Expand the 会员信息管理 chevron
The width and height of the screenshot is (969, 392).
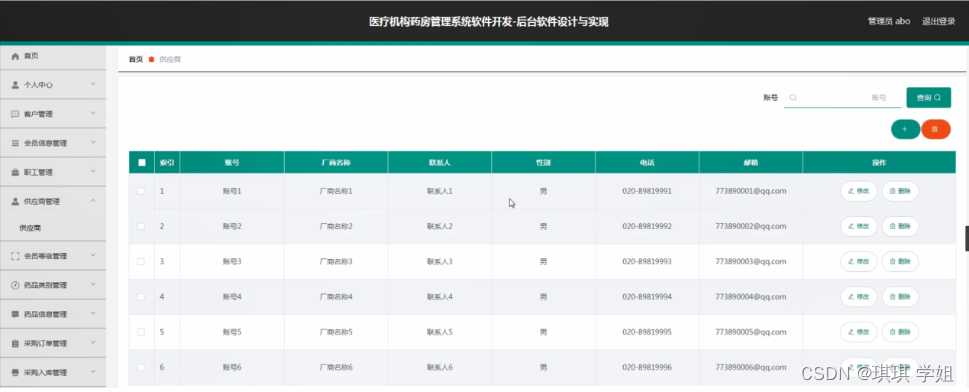pyautogui.click(x=93, y=142)
